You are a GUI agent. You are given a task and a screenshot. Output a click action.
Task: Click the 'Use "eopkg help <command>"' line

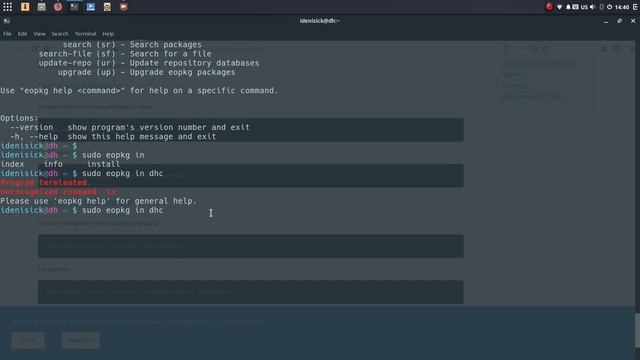click(139, 91)
